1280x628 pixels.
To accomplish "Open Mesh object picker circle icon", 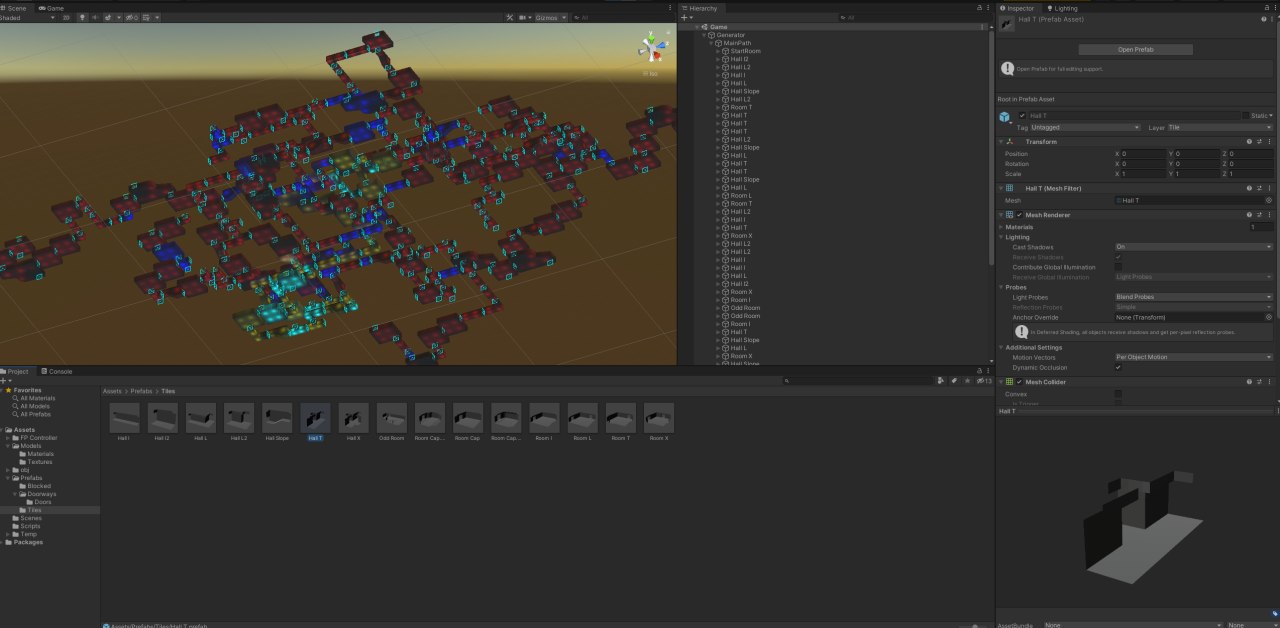I will pos(1269,200).
